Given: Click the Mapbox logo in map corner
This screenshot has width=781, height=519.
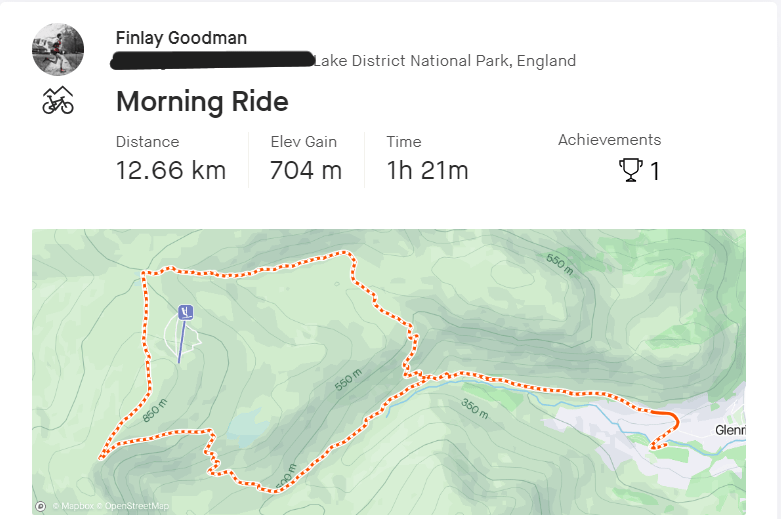Looking at the screenshot, I should click(x=40, y=506).
